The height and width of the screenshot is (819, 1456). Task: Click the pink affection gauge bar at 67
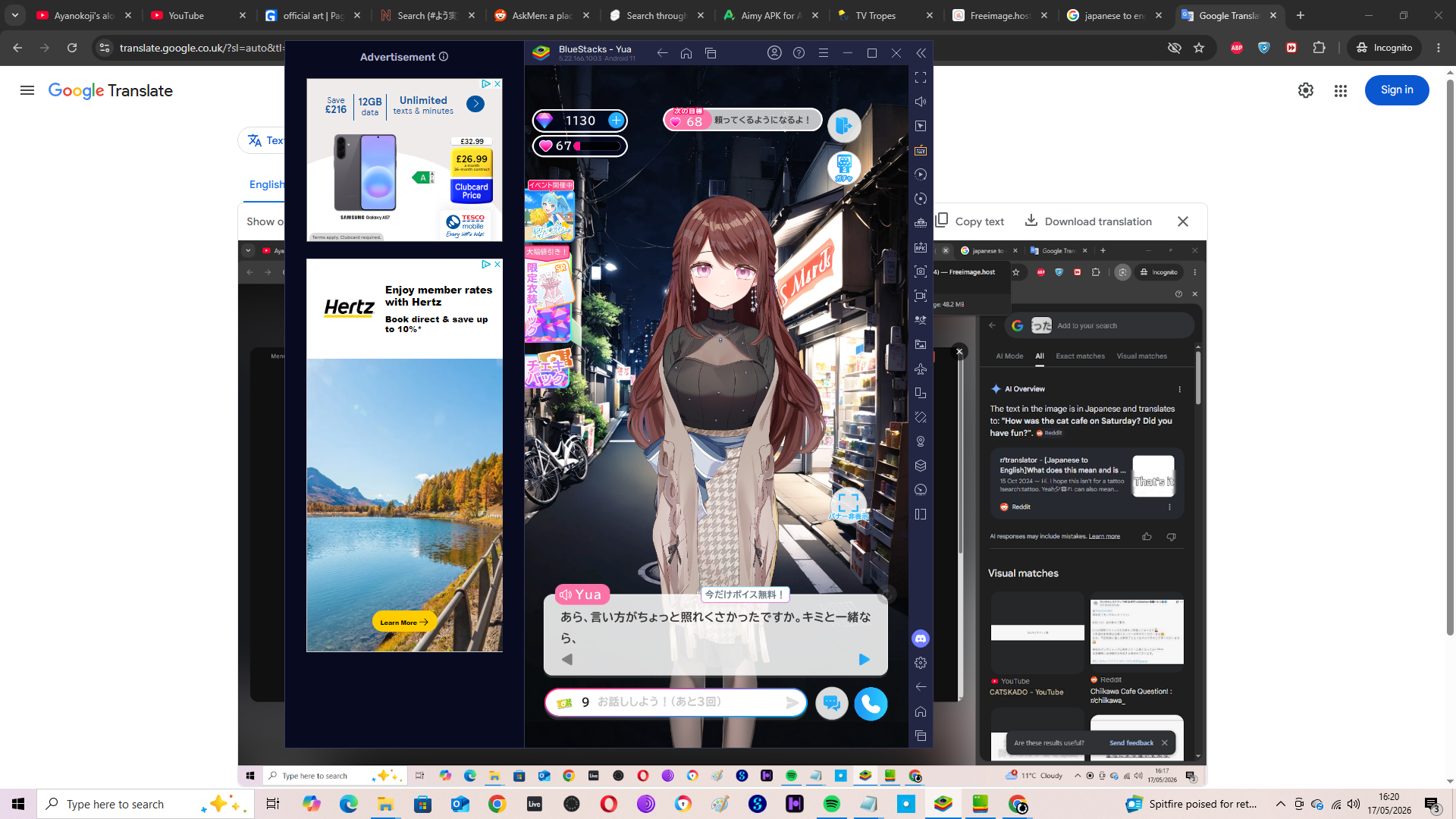click(x=580, y=146)
